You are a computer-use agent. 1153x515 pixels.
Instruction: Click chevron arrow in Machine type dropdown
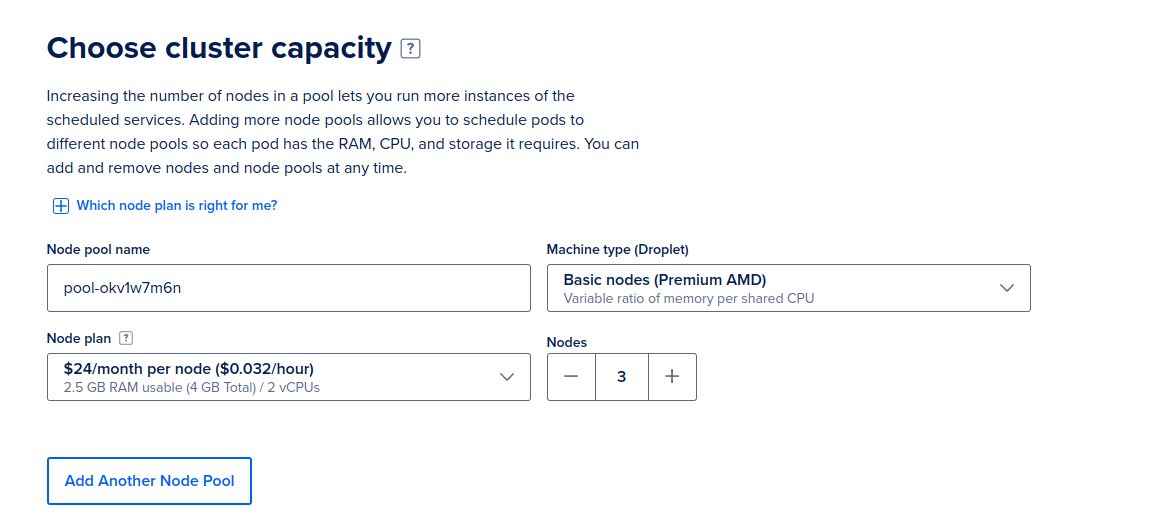point(1007,288)
